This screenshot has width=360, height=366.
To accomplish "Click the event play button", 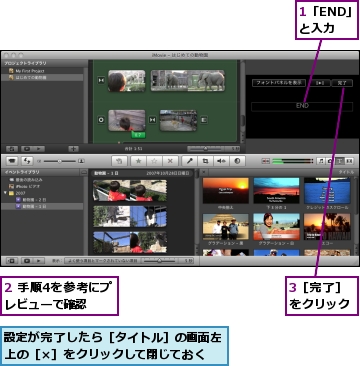I will [39, 261].
